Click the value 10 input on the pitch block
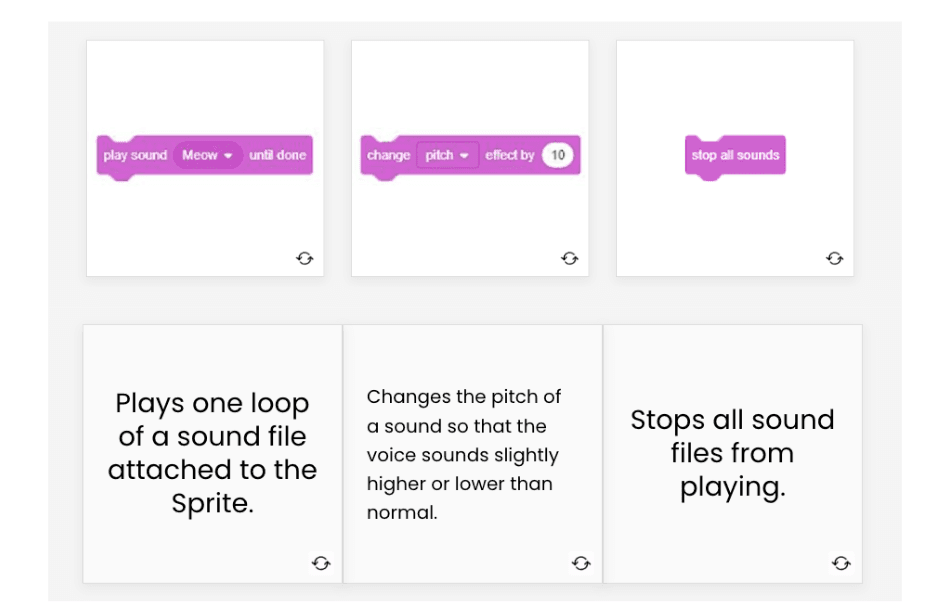Image resolution: width=931 pixels, height=616 pixels. click(557, 156)
